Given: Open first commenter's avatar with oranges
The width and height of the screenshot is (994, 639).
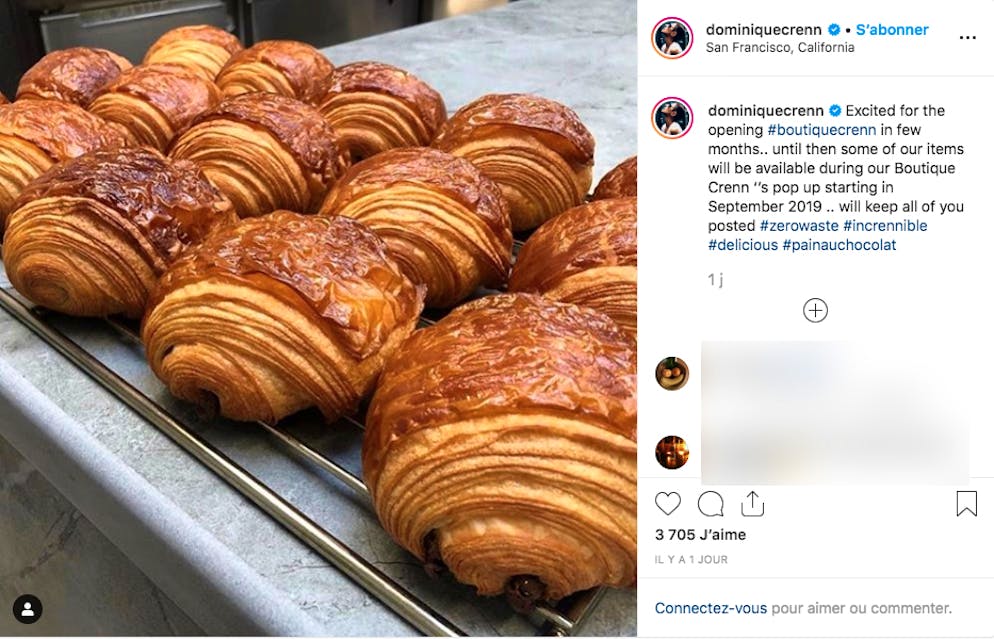Looking at the screenshot, I should [x=672, y=373].
